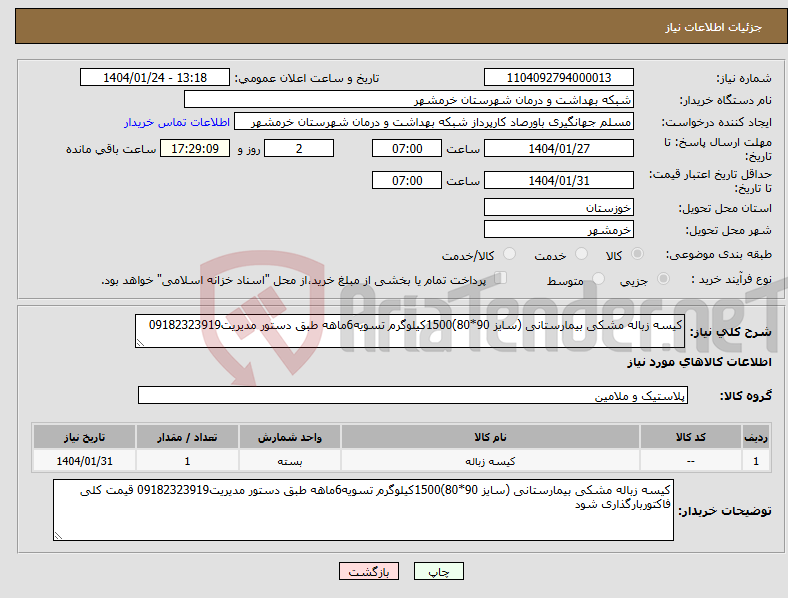Click the delivery province field خوزستان
Viewport: 788px width, 598px height.
[559, 207]
